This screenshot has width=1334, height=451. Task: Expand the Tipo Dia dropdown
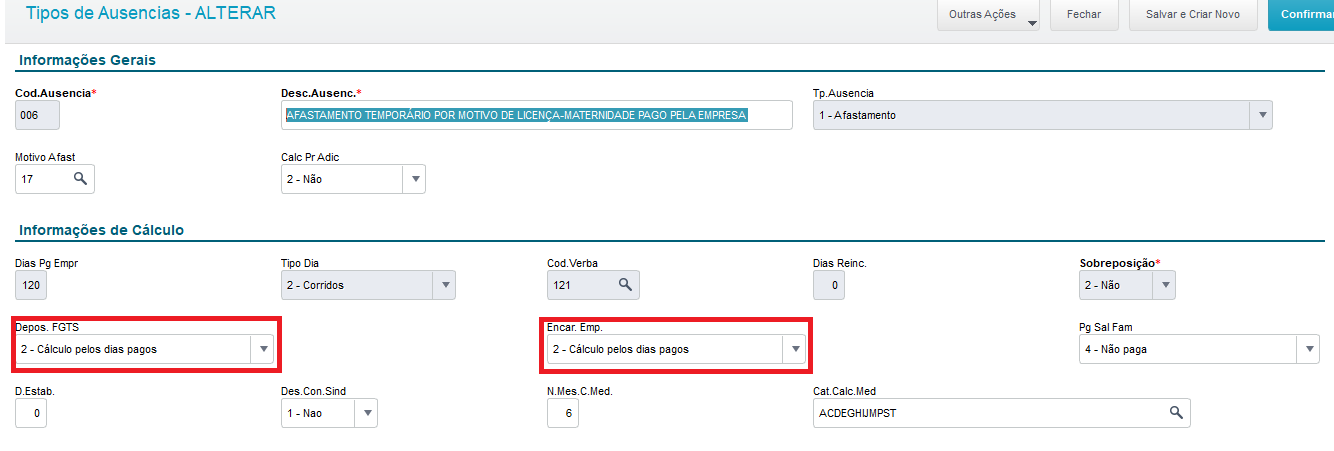(x=444, y=285)
